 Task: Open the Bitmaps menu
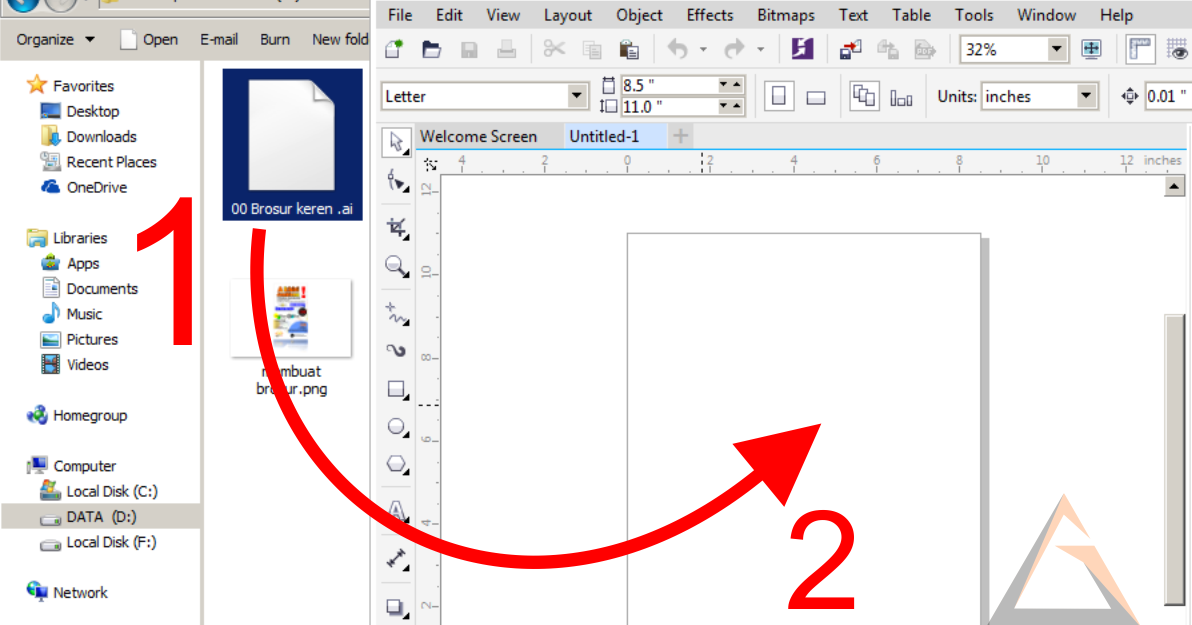(x=785, y=14)
